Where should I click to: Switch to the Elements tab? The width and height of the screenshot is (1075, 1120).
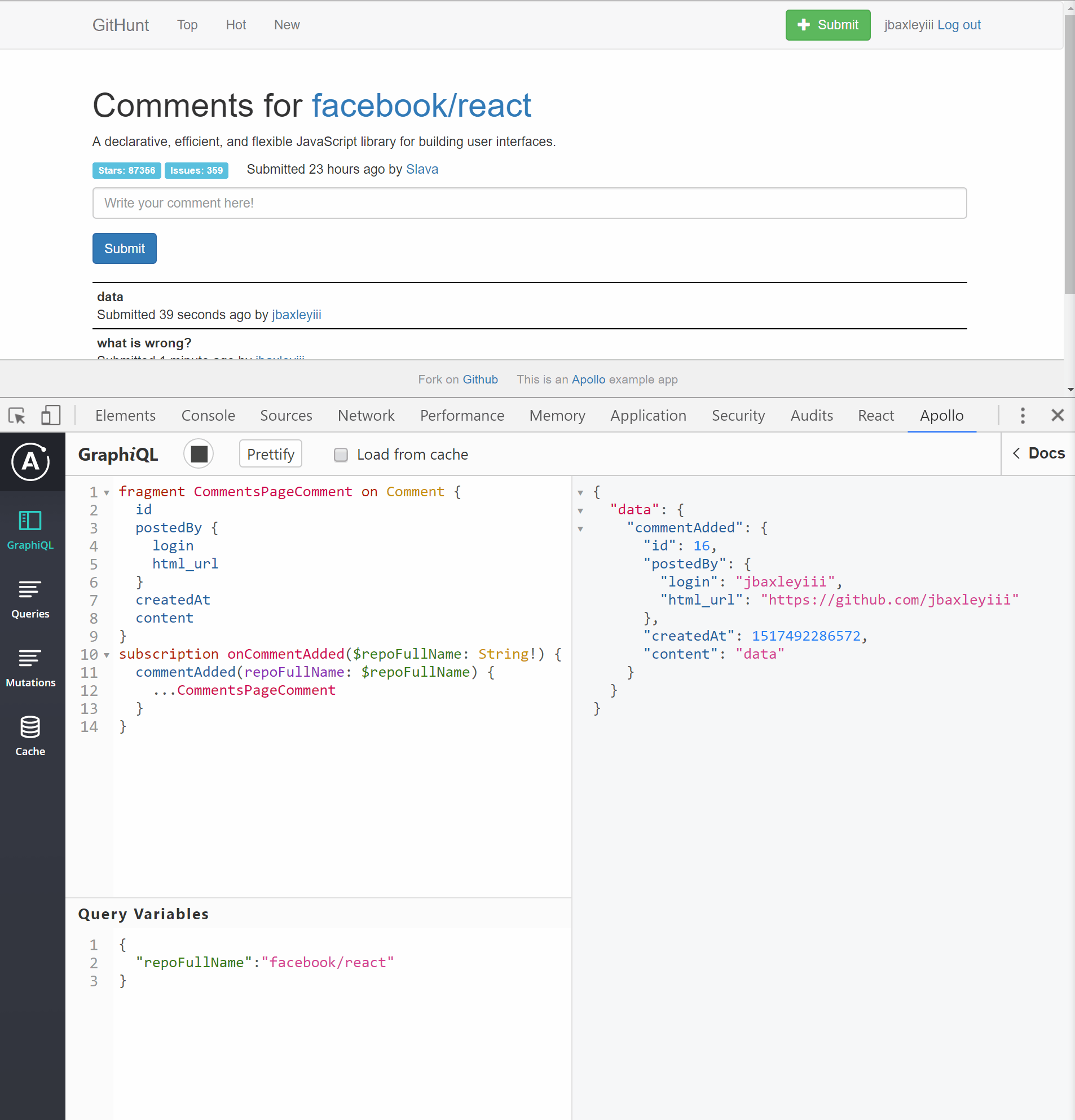click(x=125, y=416)
